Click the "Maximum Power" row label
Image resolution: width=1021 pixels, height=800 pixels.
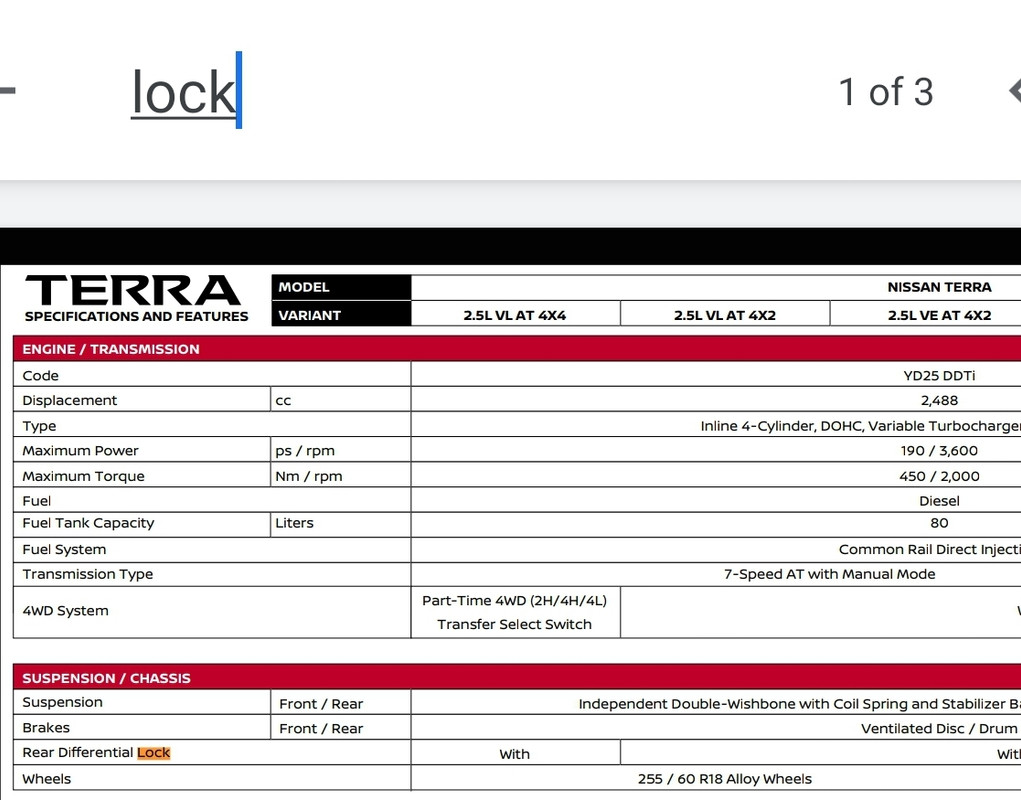[x=80, y=450]
